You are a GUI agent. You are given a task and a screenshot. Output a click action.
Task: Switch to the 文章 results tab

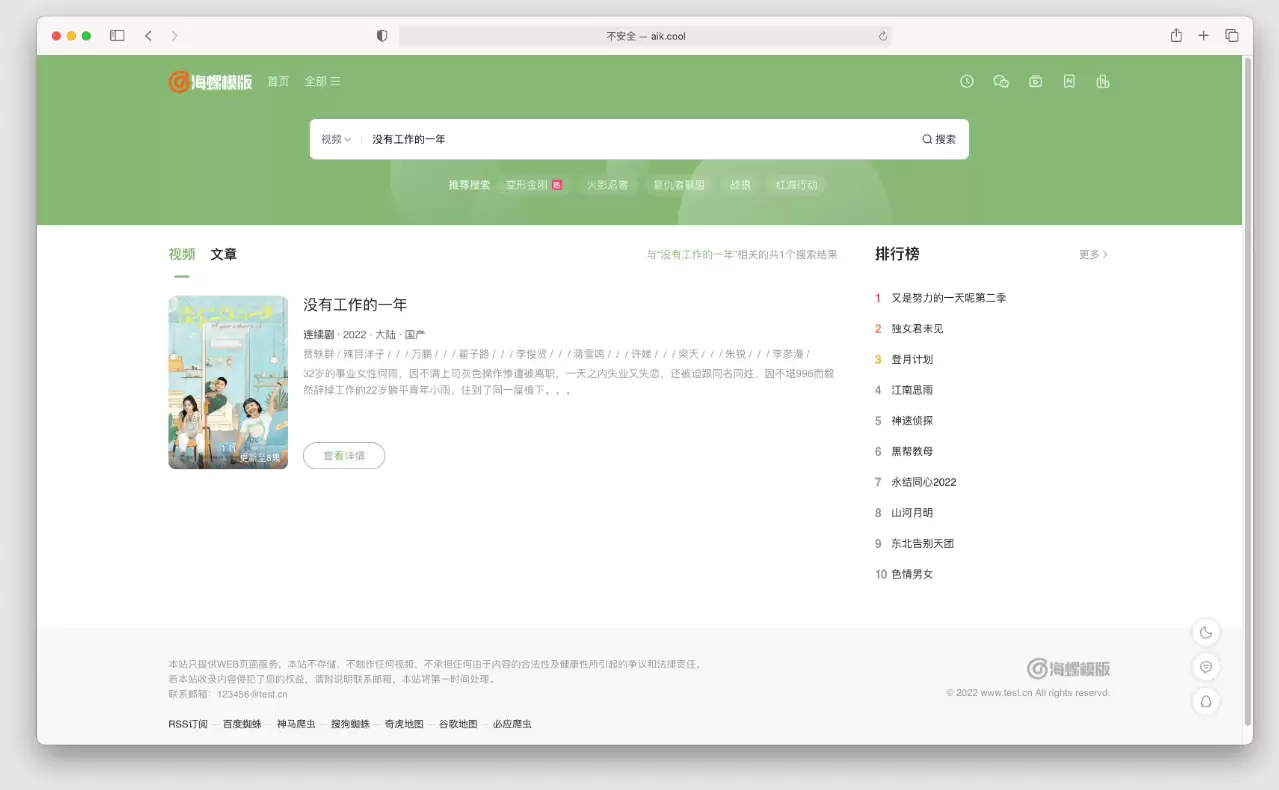(x=224, y=255)
